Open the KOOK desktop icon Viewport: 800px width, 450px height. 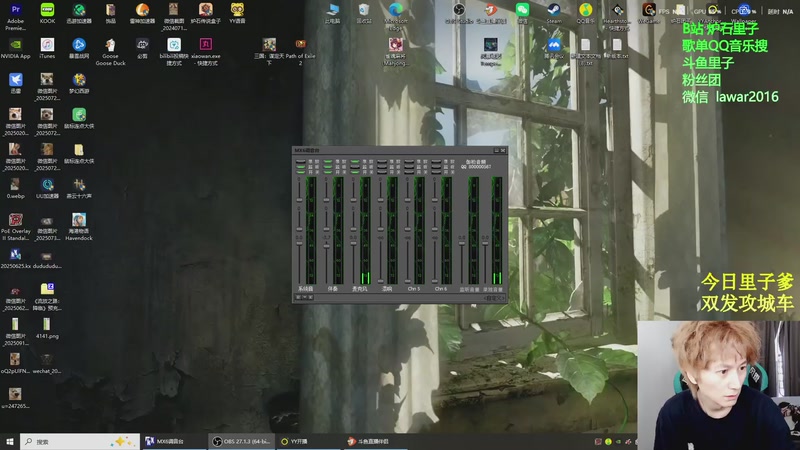pos(47,13)
